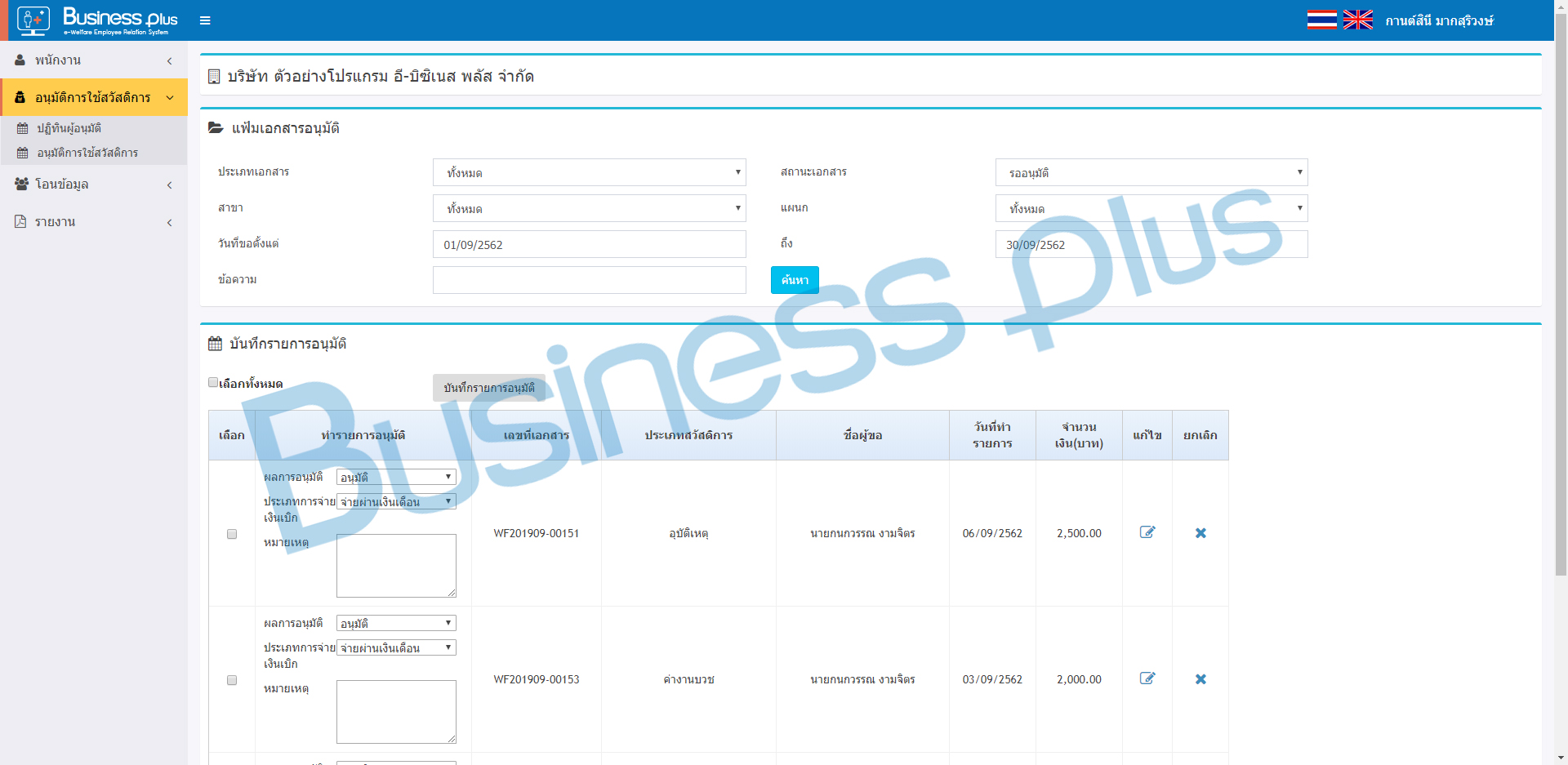Click document number WF201909-00151
The image size is (1568, 765).
[x=537, y=533]
